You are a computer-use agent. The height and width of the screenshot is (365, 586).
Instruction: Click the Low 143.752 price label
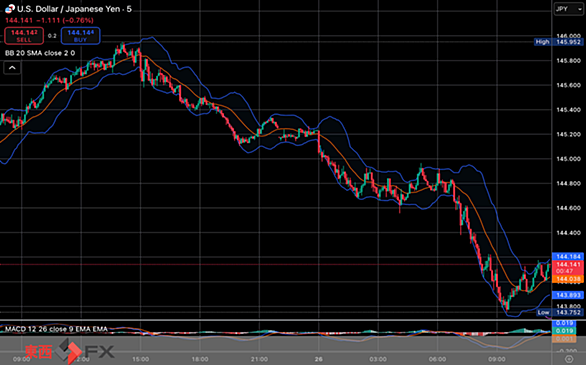tap(559, 312)
